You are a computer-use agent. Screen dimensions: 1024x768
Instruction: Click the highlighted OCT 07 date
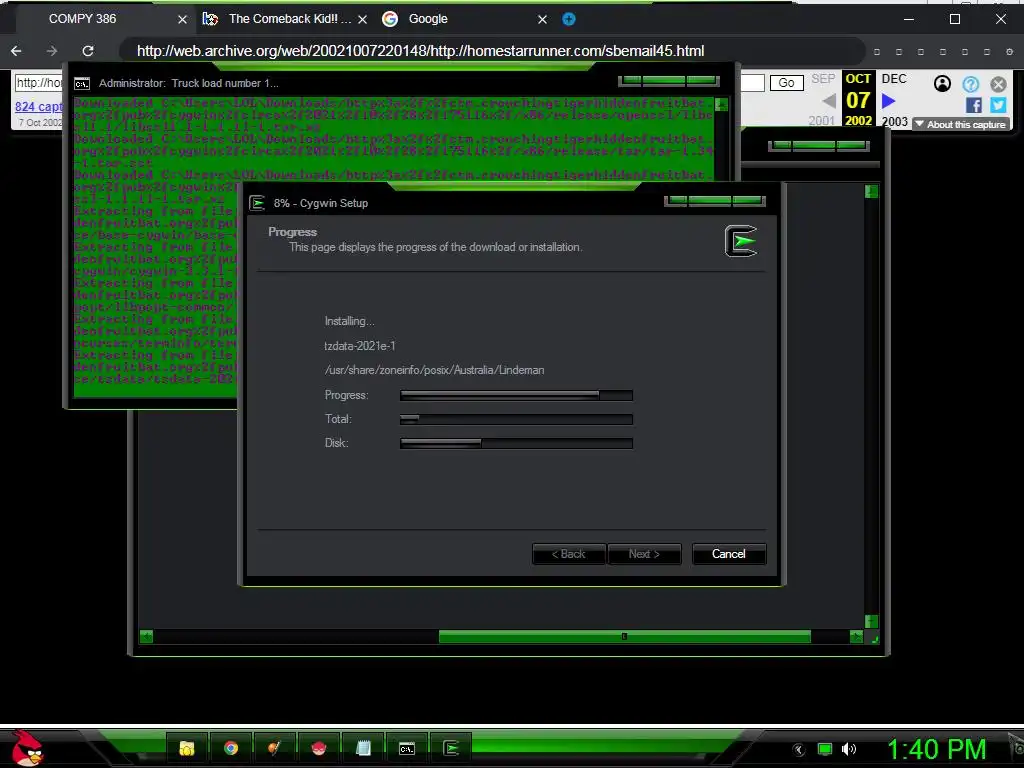pos(858,99)
